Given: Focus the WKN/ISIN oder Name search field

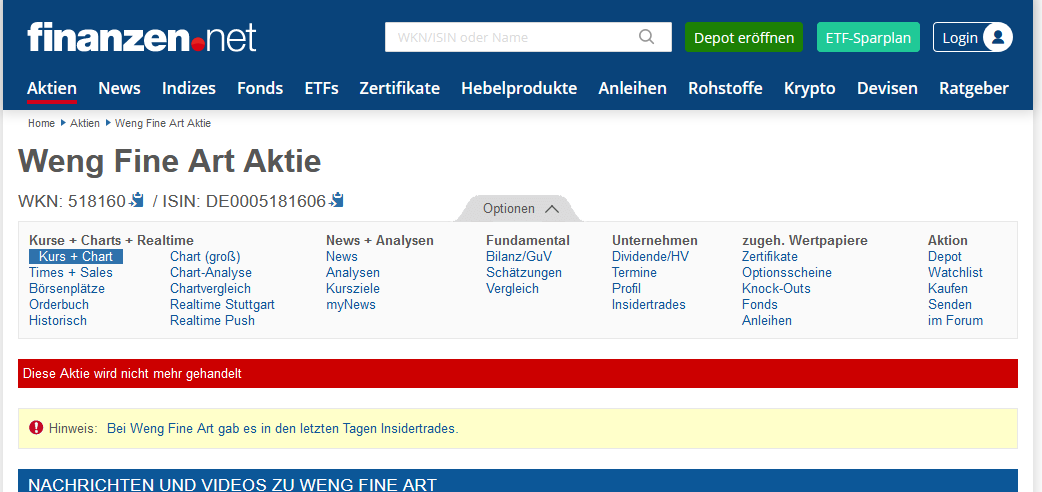Looking at the screenshot, I should point(528,37).
